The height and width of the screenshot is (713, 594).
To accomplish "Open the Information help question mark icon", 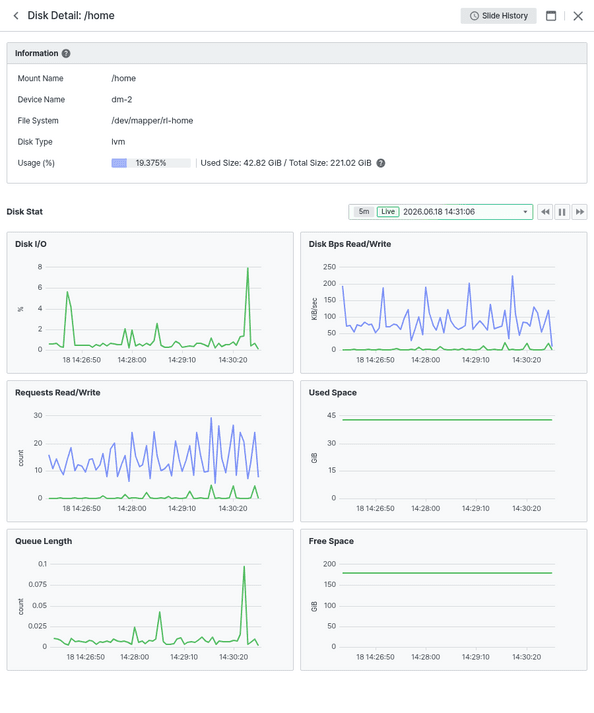I will point(66,54).
